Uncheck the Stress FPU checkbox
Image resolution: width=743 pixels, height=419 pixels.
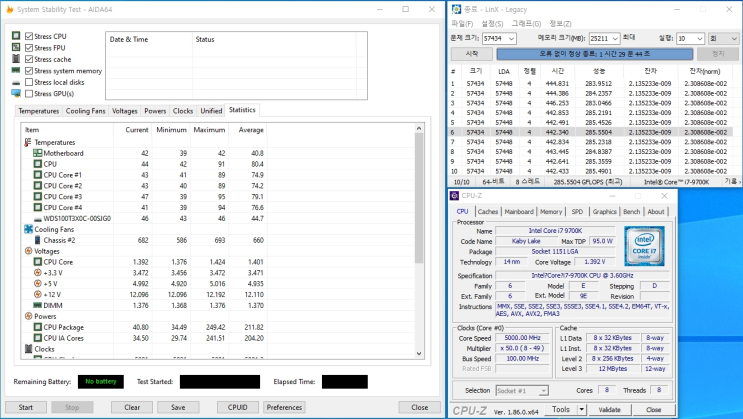(x=29, y=47)
